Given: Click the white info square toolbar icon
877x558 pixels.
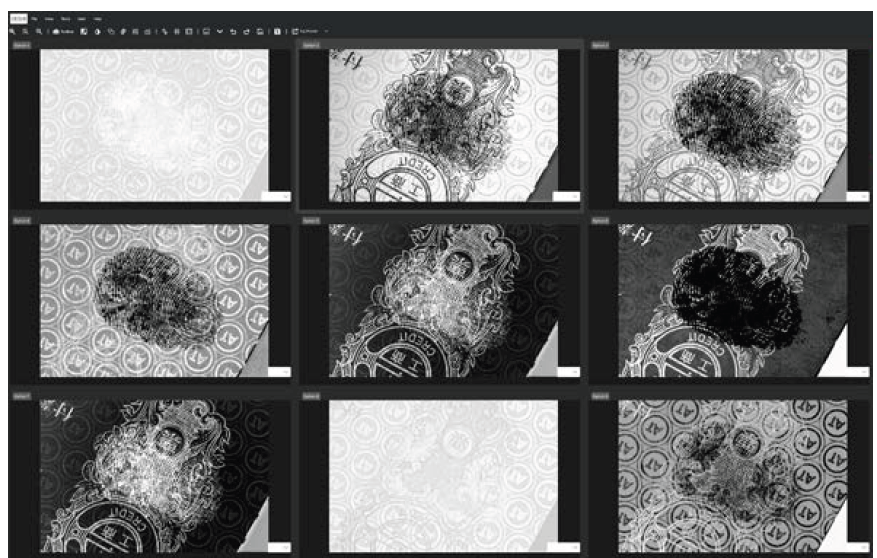Looking at the screenshot, I should 277,31.
